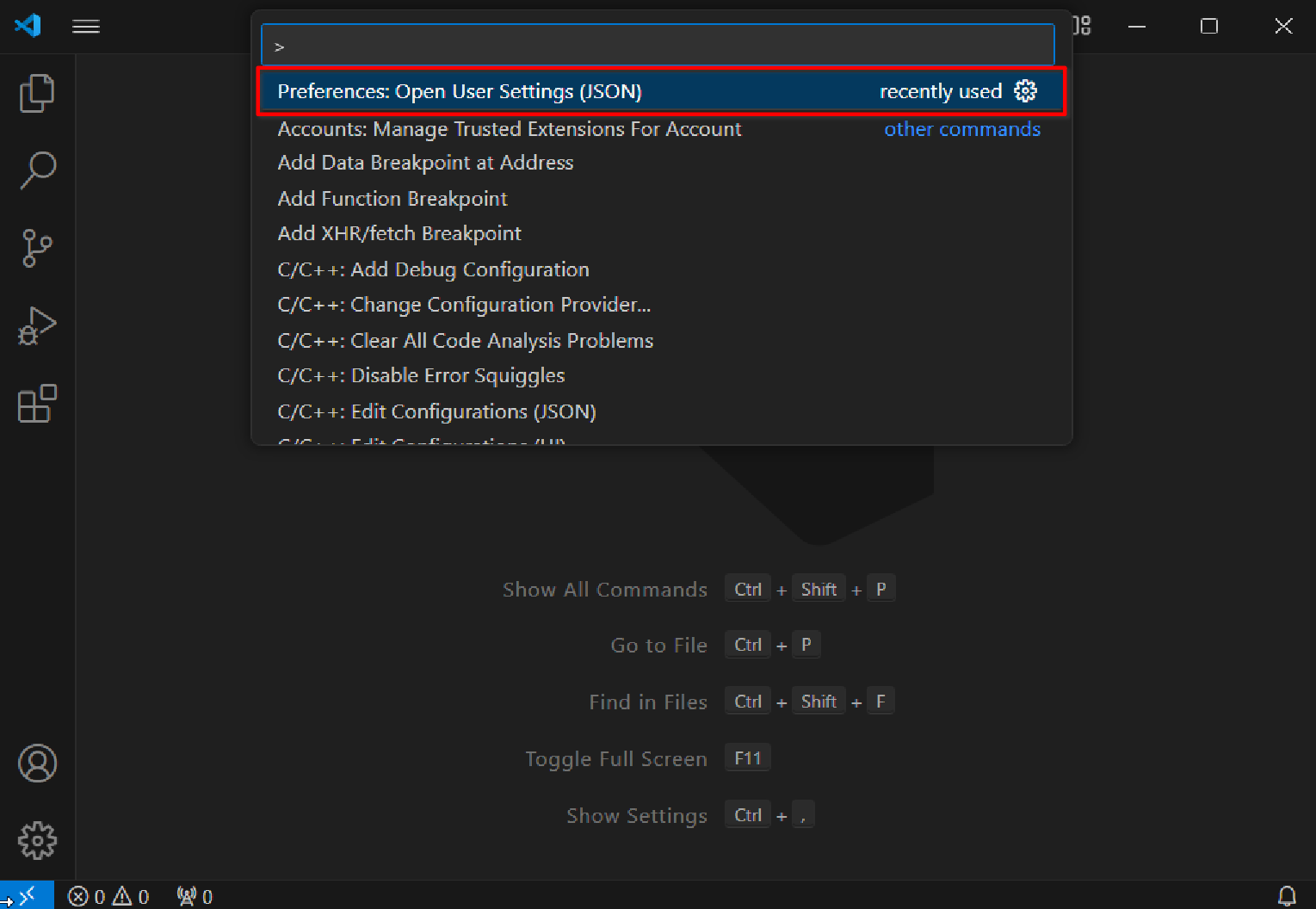Open the Search view icon
The image size is (1316, 909).
37,170
